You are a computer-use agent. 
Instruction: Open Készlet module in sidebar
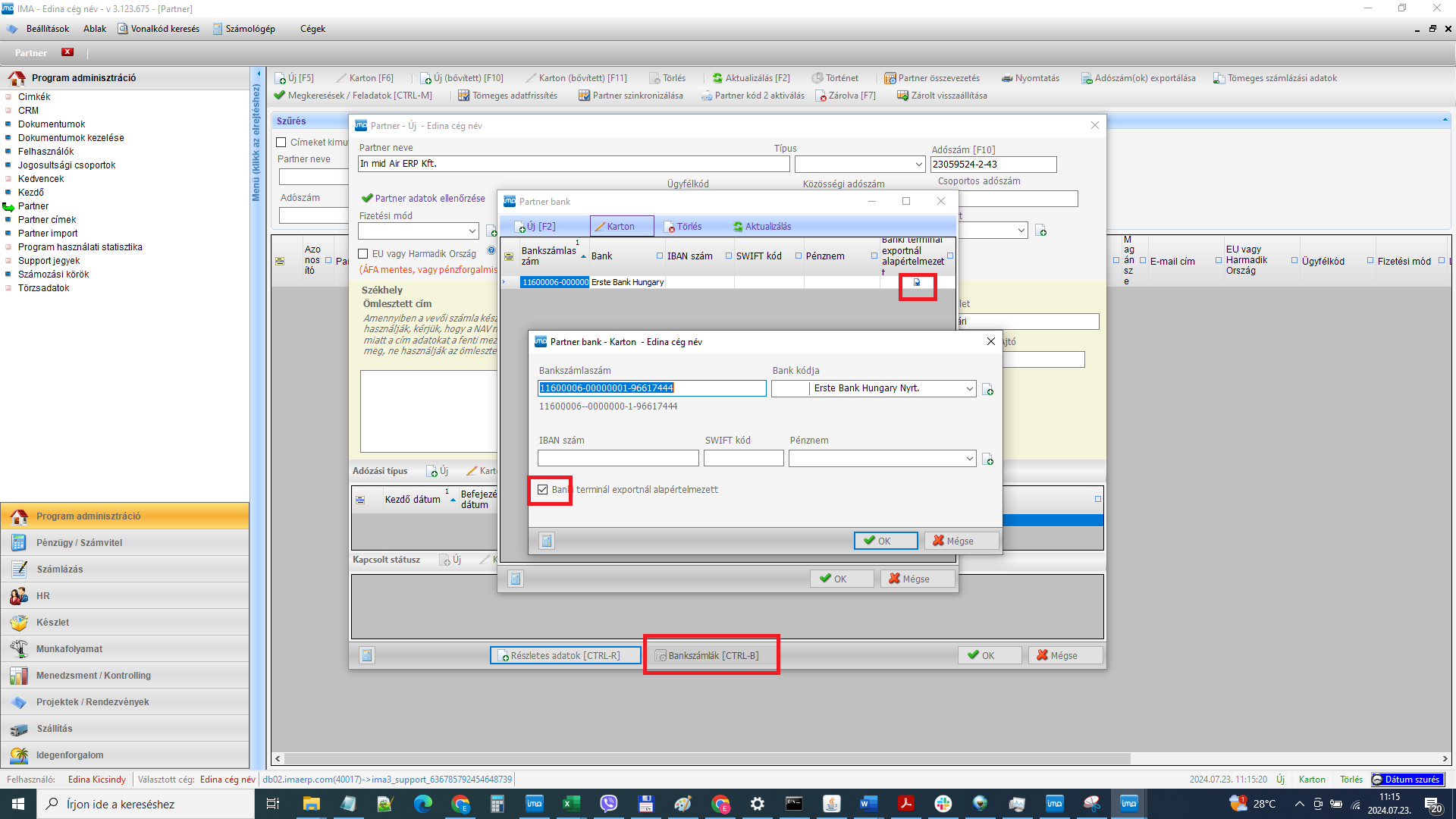pos(125,623)
